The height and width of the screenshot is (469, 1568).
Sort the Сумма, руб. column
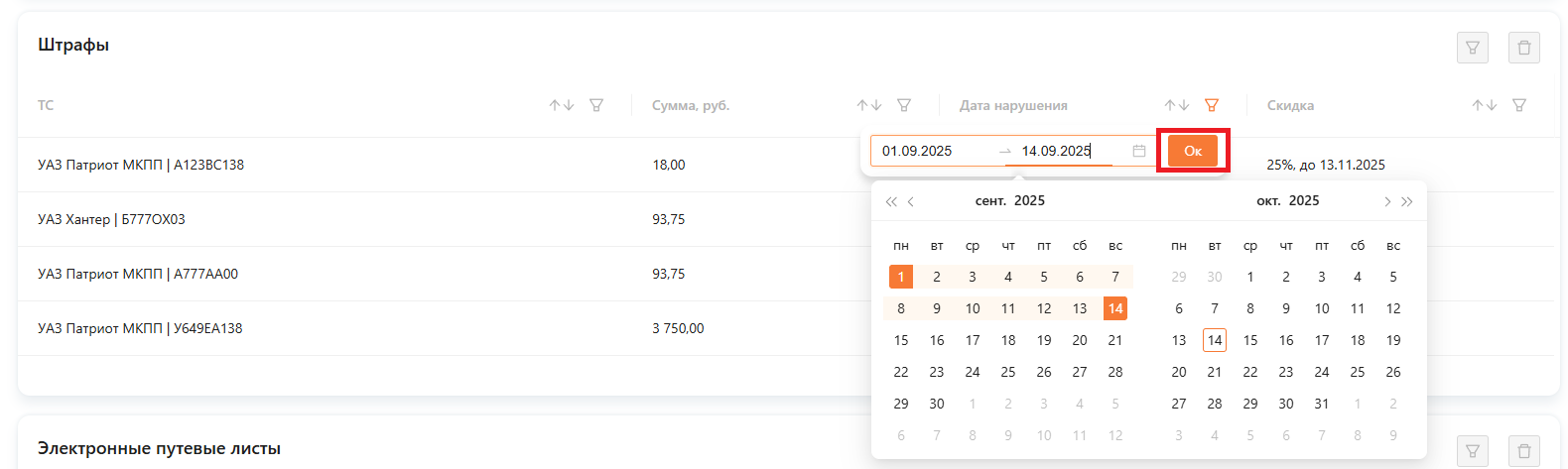[x=869, y=105]
